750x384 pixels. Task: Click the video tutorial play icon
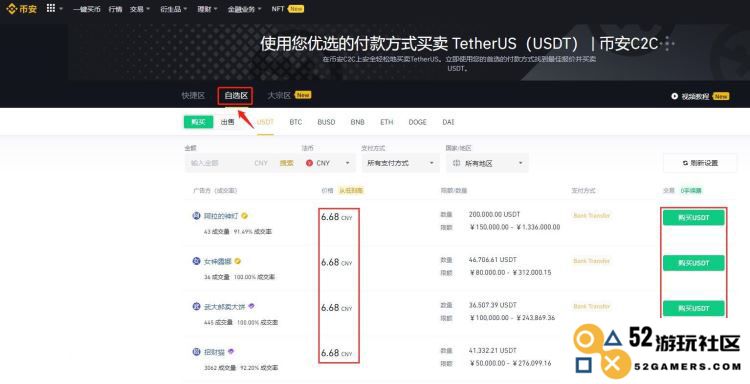point(674,96)
